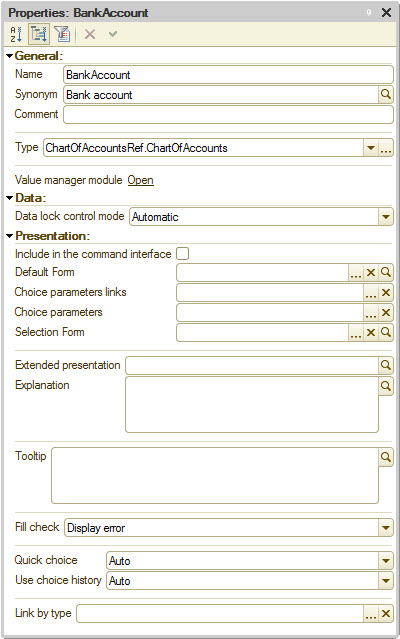Expand the Data lock control mode dropdown
Image resolution: width=400 pixels, height=639 pixels.
386,217
